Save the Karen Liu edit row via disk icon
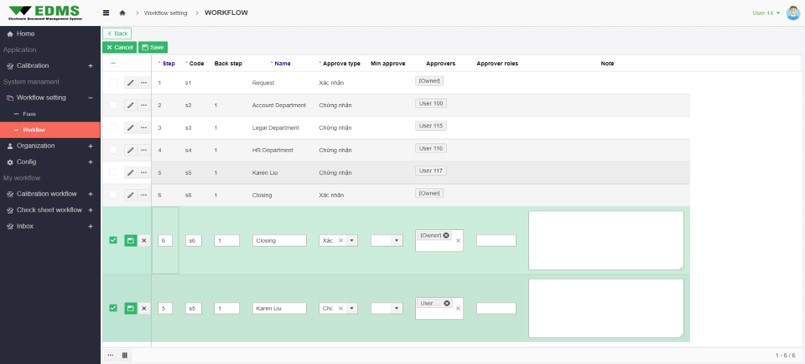Screen dimensions: 805x364 tap(130, 308)
